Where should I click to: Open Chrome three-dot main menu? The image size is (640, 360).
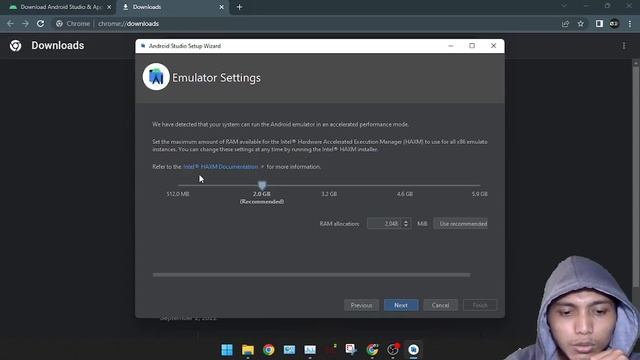[x=630, y=24]
